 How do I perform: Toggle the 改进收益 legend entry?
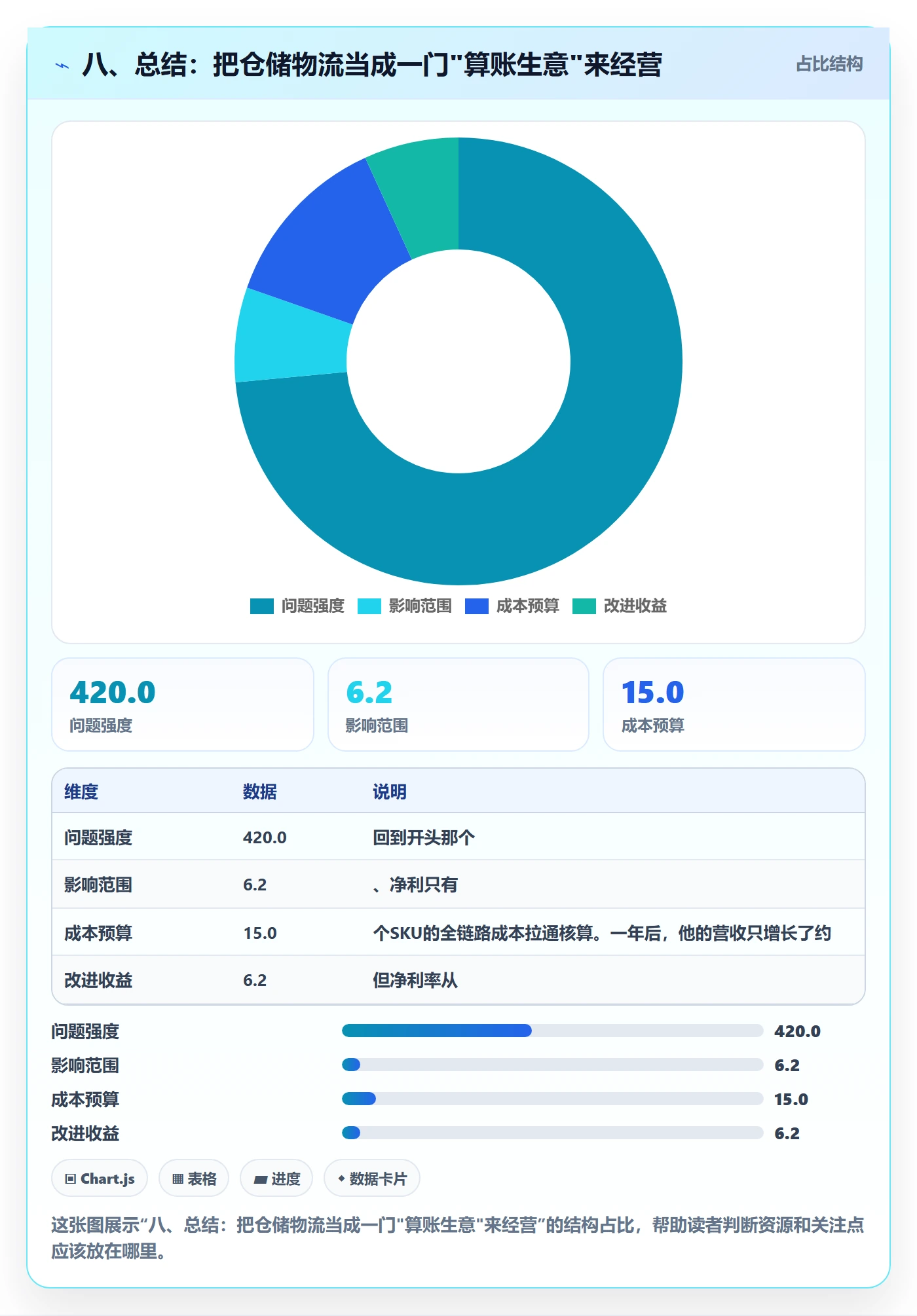coord(620,606)
